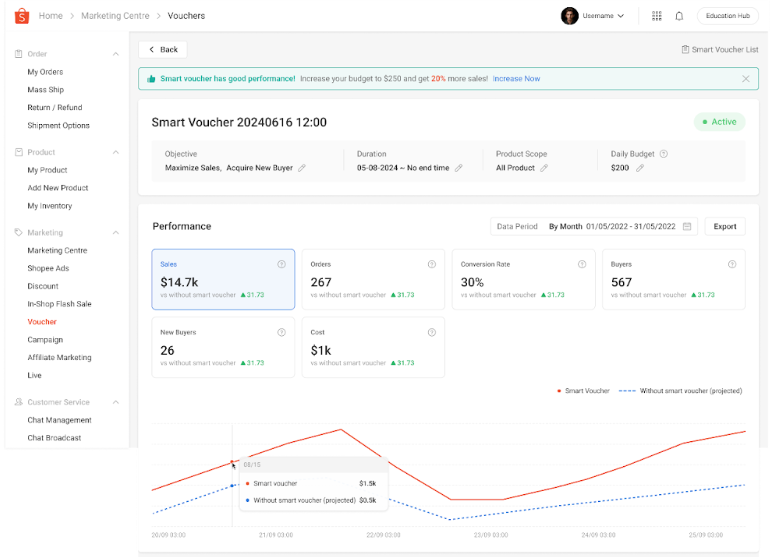Open My Orders in sidebar
The width and height of the screenshot is (774, 557).
tap(45, 72)
